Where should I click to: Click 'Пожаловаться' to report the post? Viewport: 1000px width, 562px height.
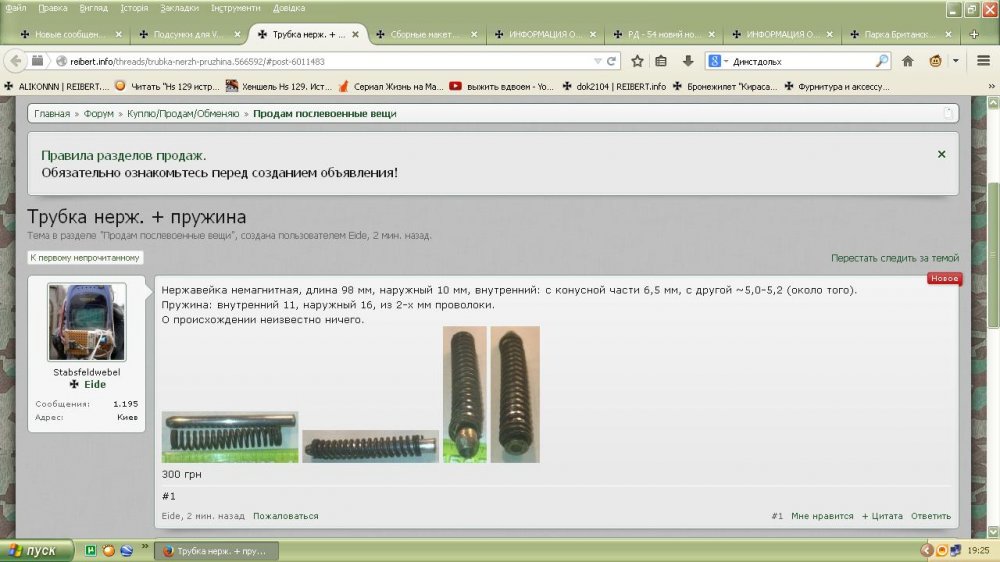point(286,515)
